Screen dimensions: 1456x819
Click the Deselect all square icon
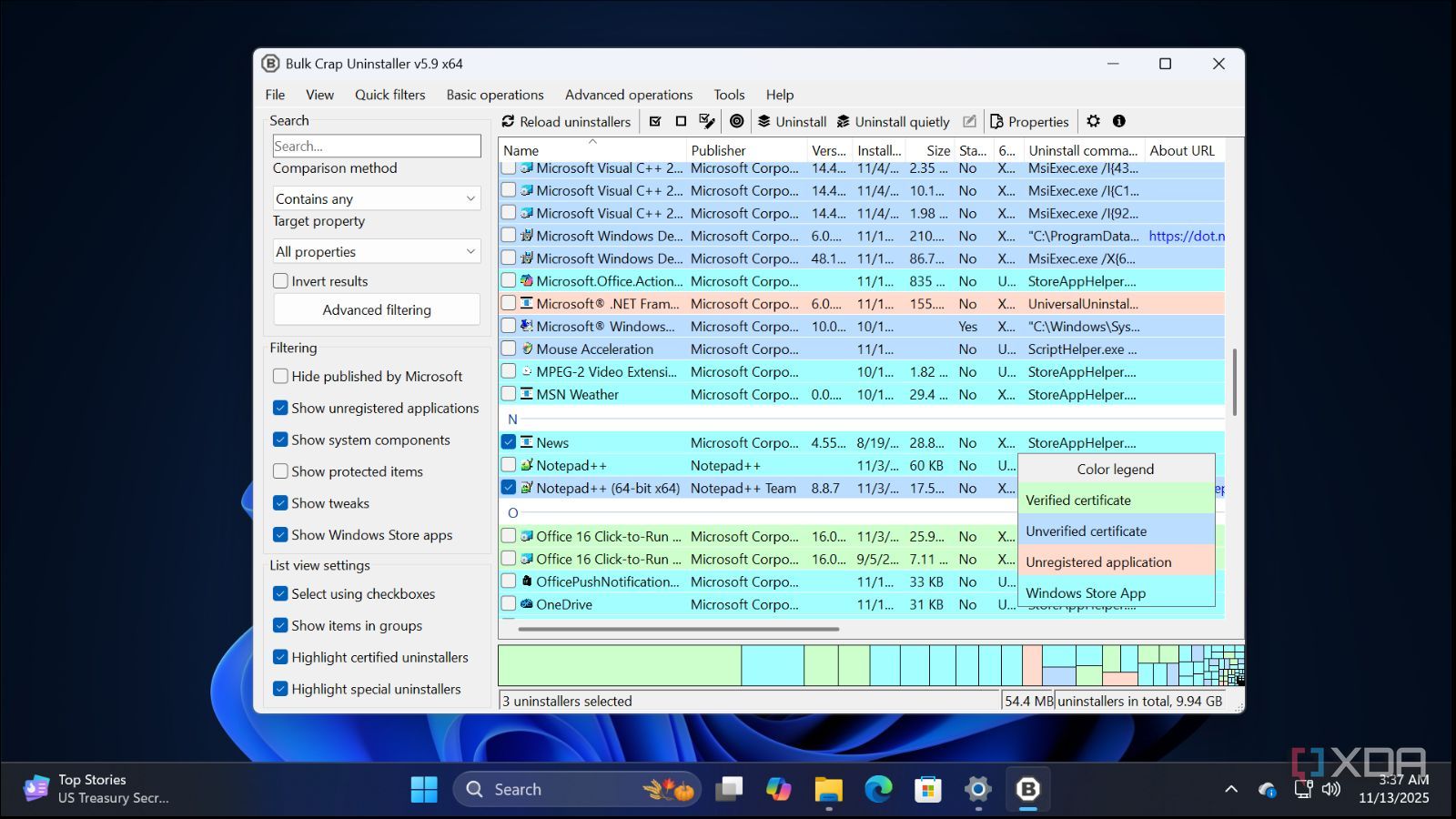click(681, 121)
